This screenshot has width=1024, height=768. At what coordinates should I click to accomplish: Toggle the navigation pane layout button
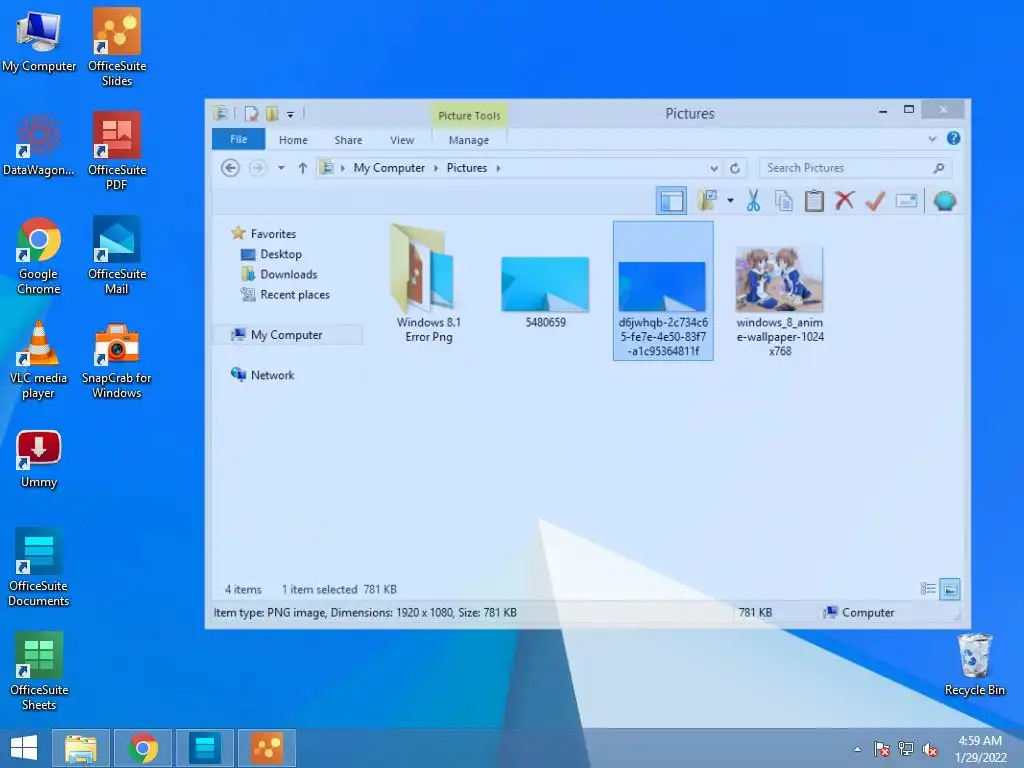click(x=671, y=201)
